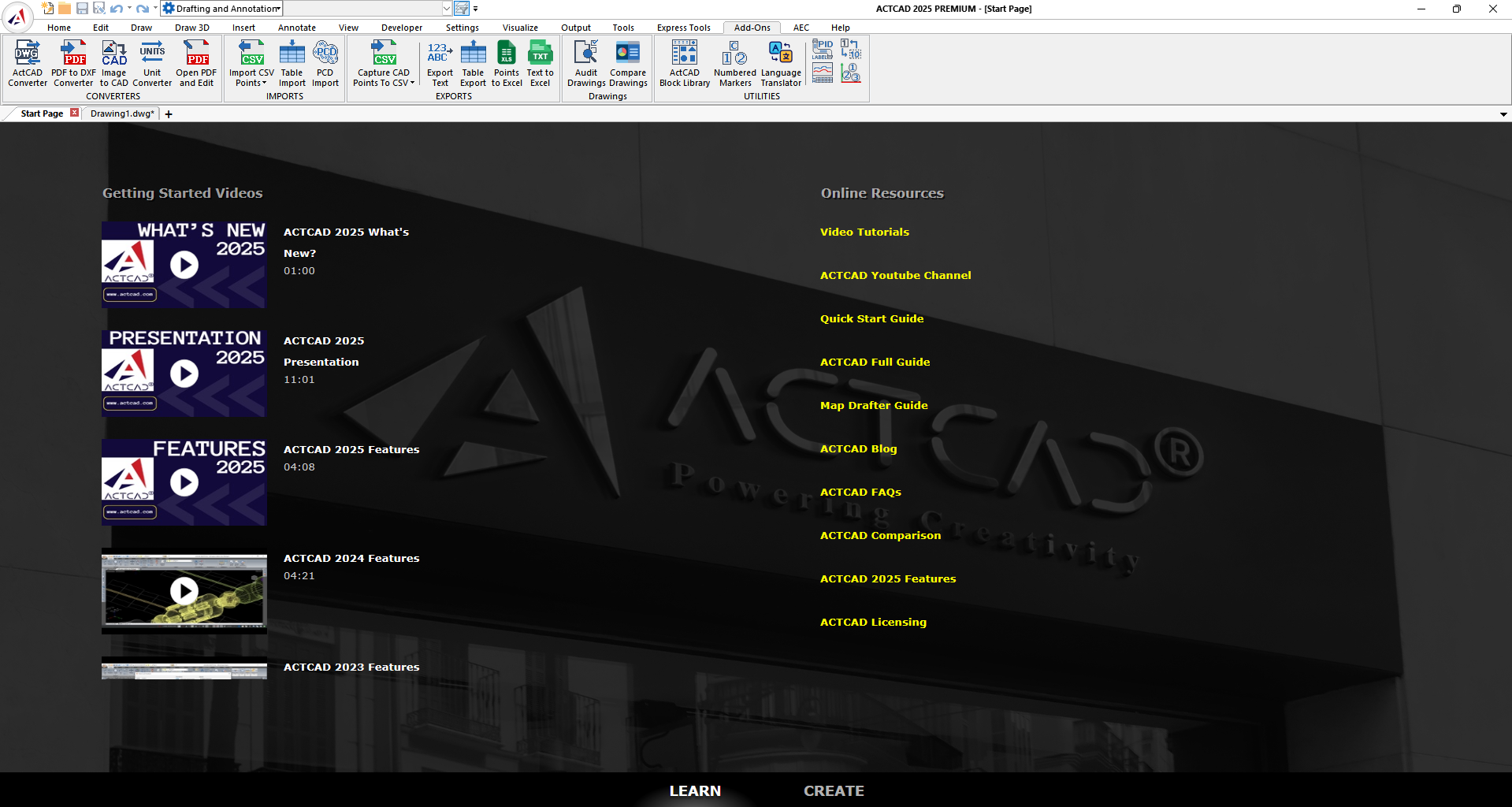Viewport: 1512px width, 807px height.
Task: Expand Import CSV Points dropdown
Action: tap(265, 83)
